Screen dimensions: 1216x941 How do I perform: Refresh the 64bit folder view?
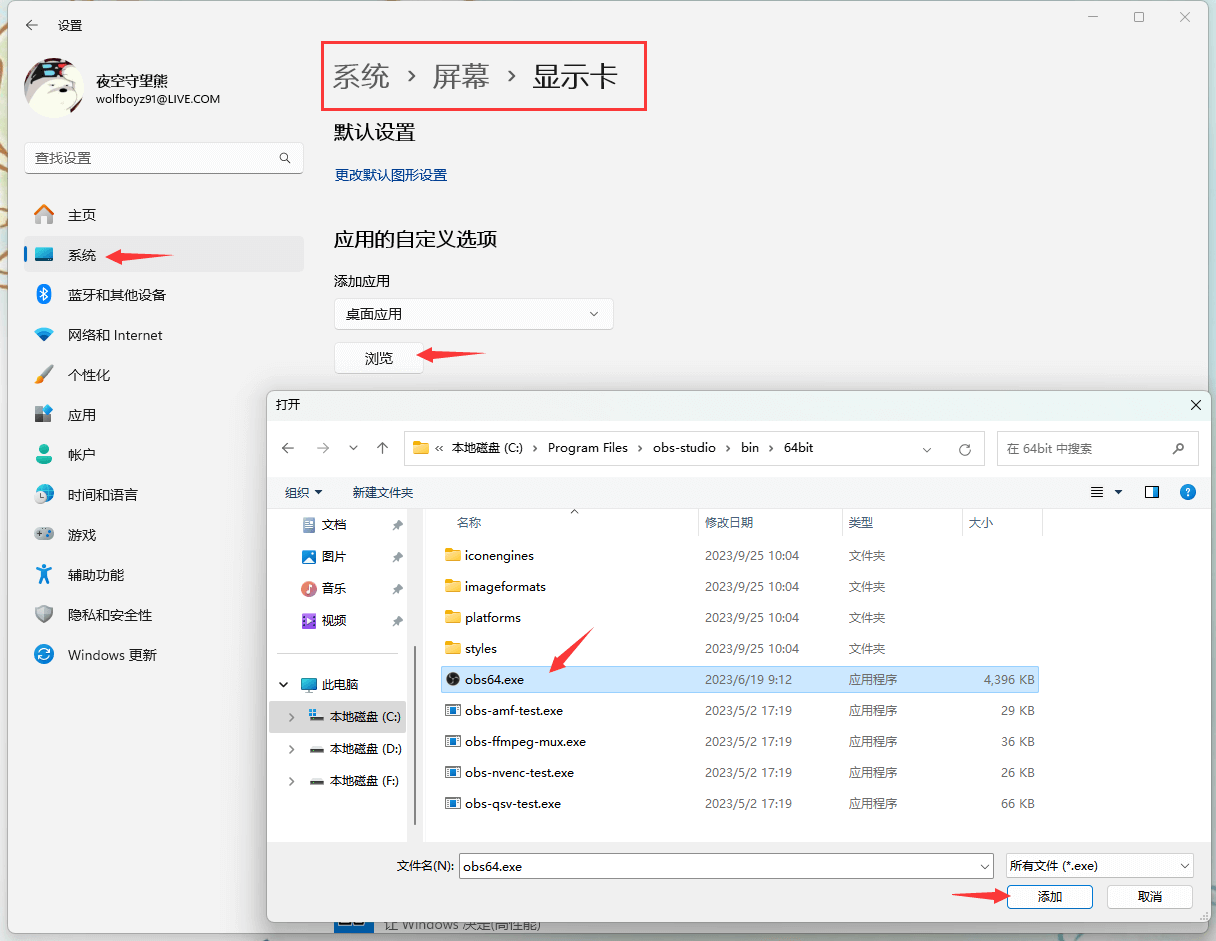pos(965,449)
